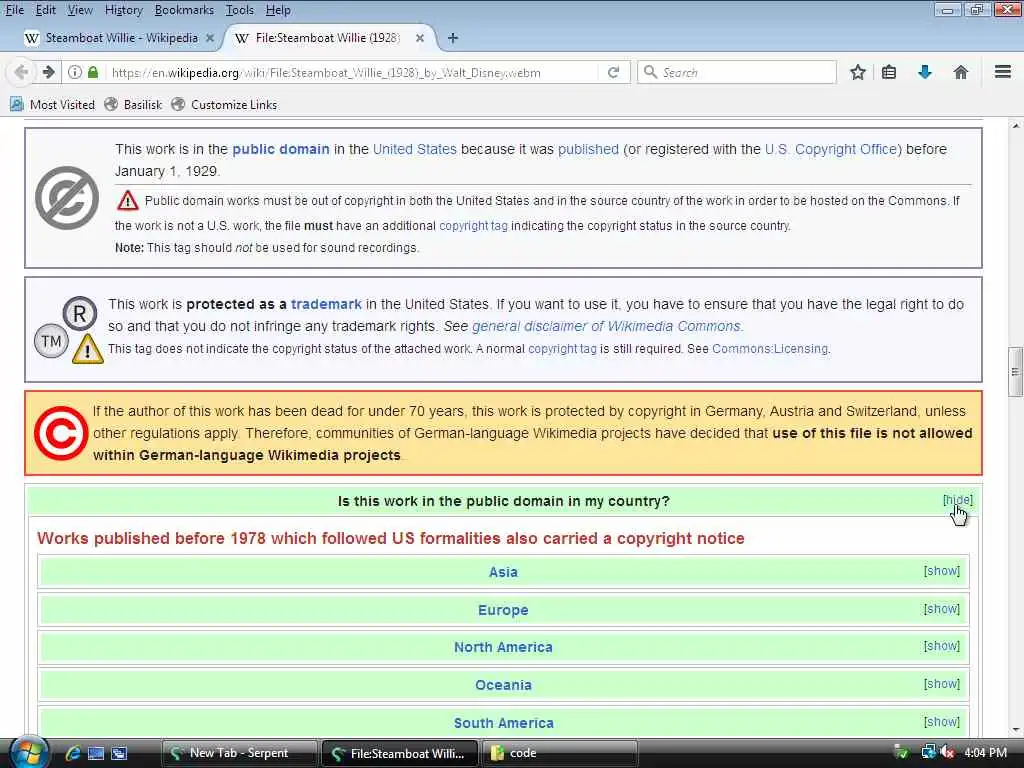Open the Tools menu
The height and width of the screenshot is (768, 1024).
(x=240, y=10)
